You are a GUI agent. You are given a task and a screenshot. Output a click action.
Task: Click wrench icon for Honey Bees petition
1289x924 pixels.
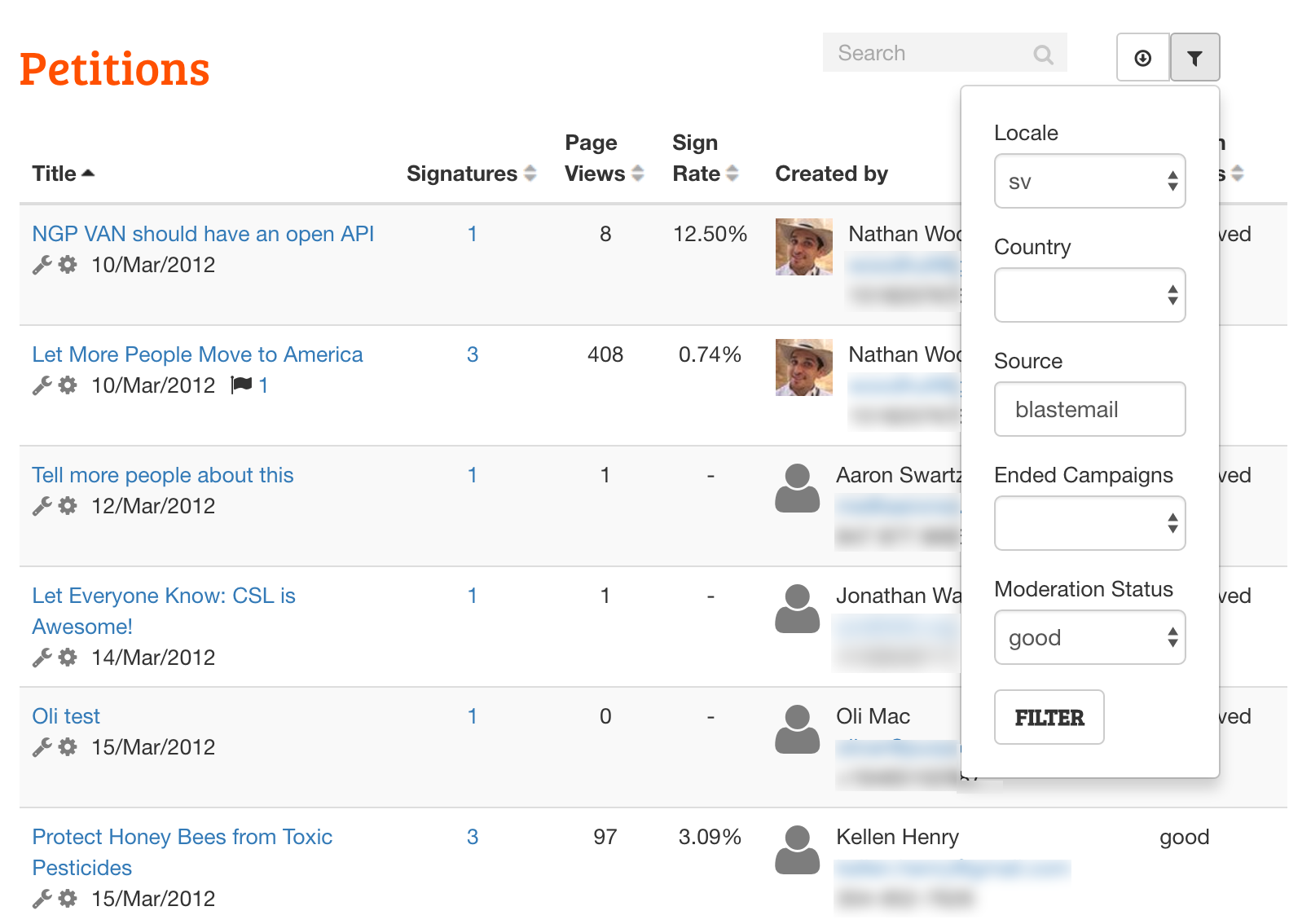(42, 899)
